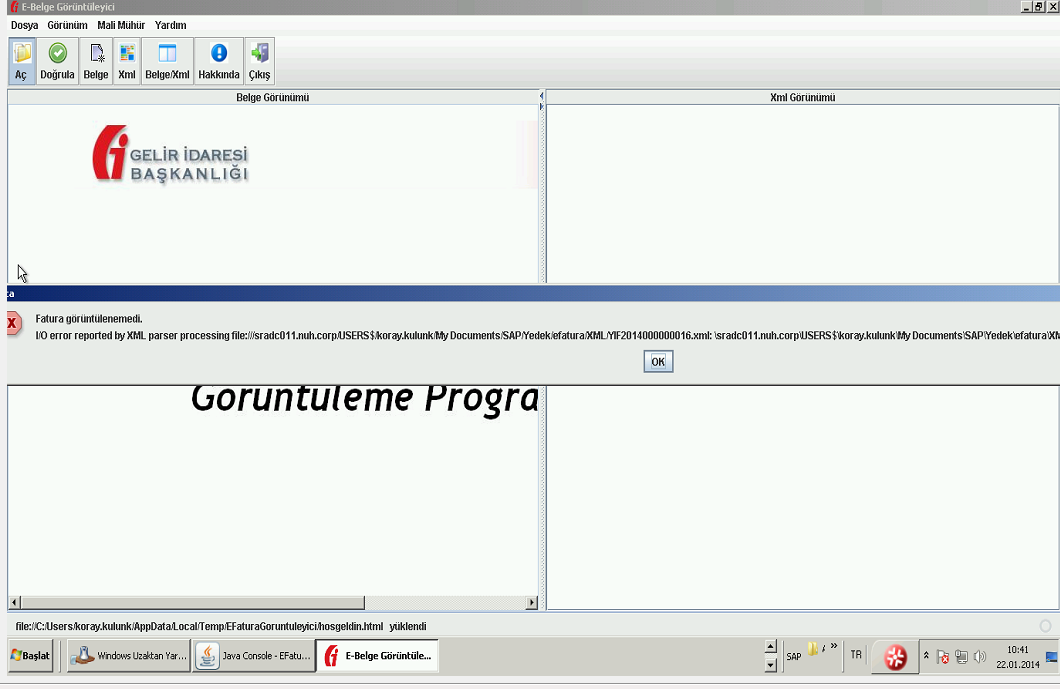Open the Görünüm menu

67,25
